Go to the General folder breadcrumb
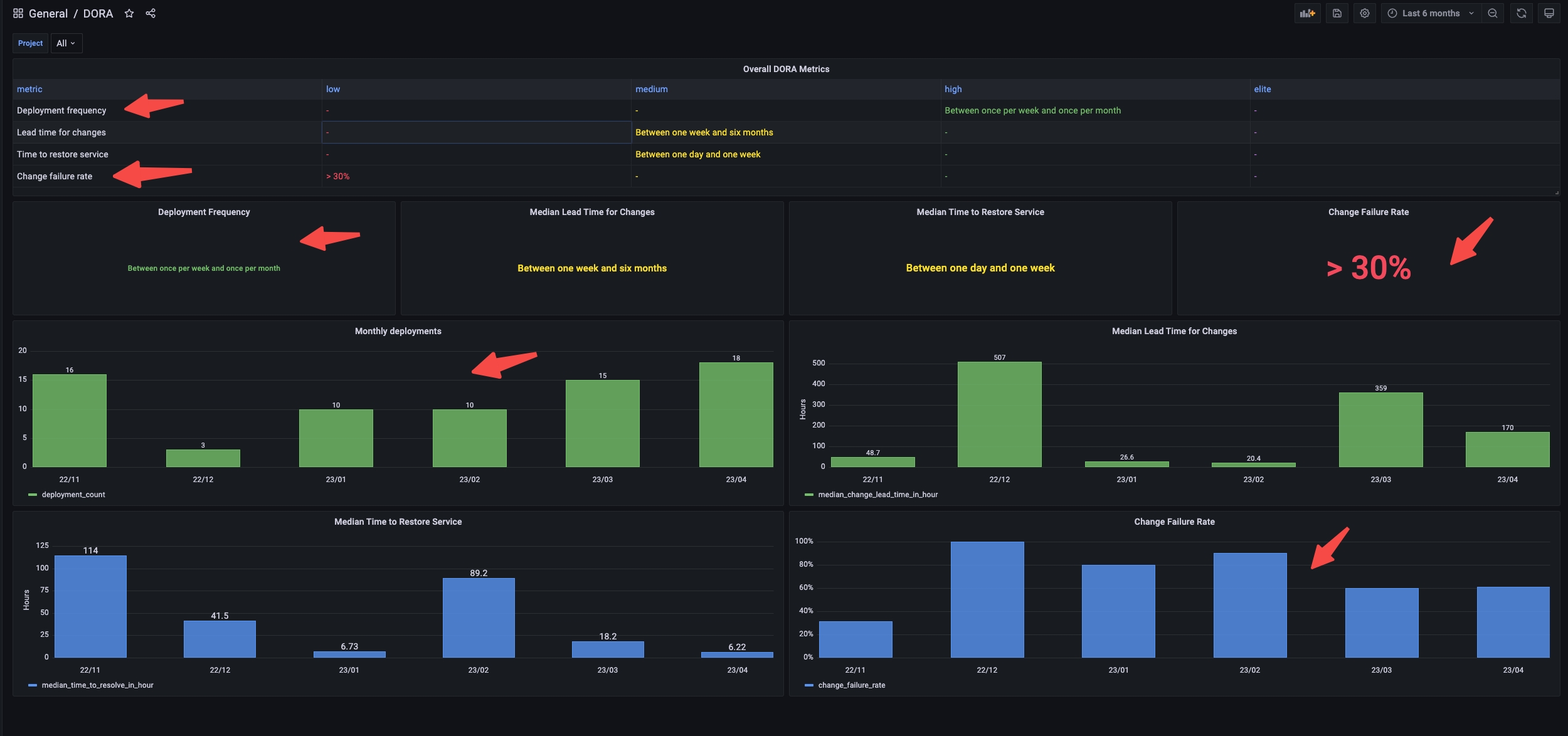 point(48,13)
